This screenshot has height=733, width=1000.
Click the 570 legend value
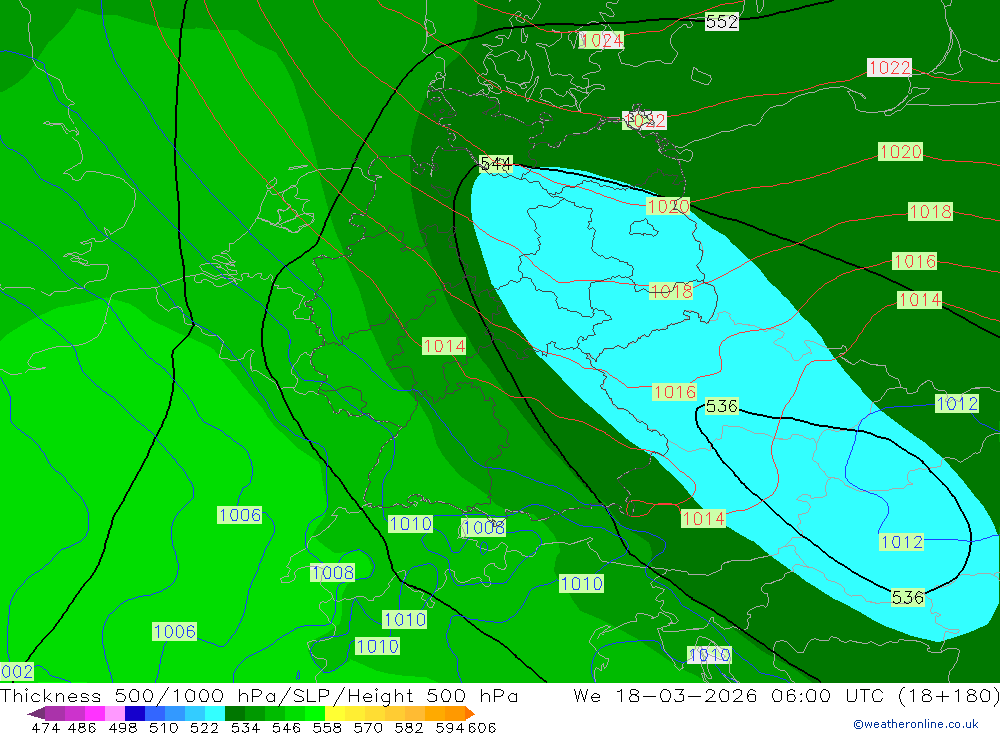point(367,727)
